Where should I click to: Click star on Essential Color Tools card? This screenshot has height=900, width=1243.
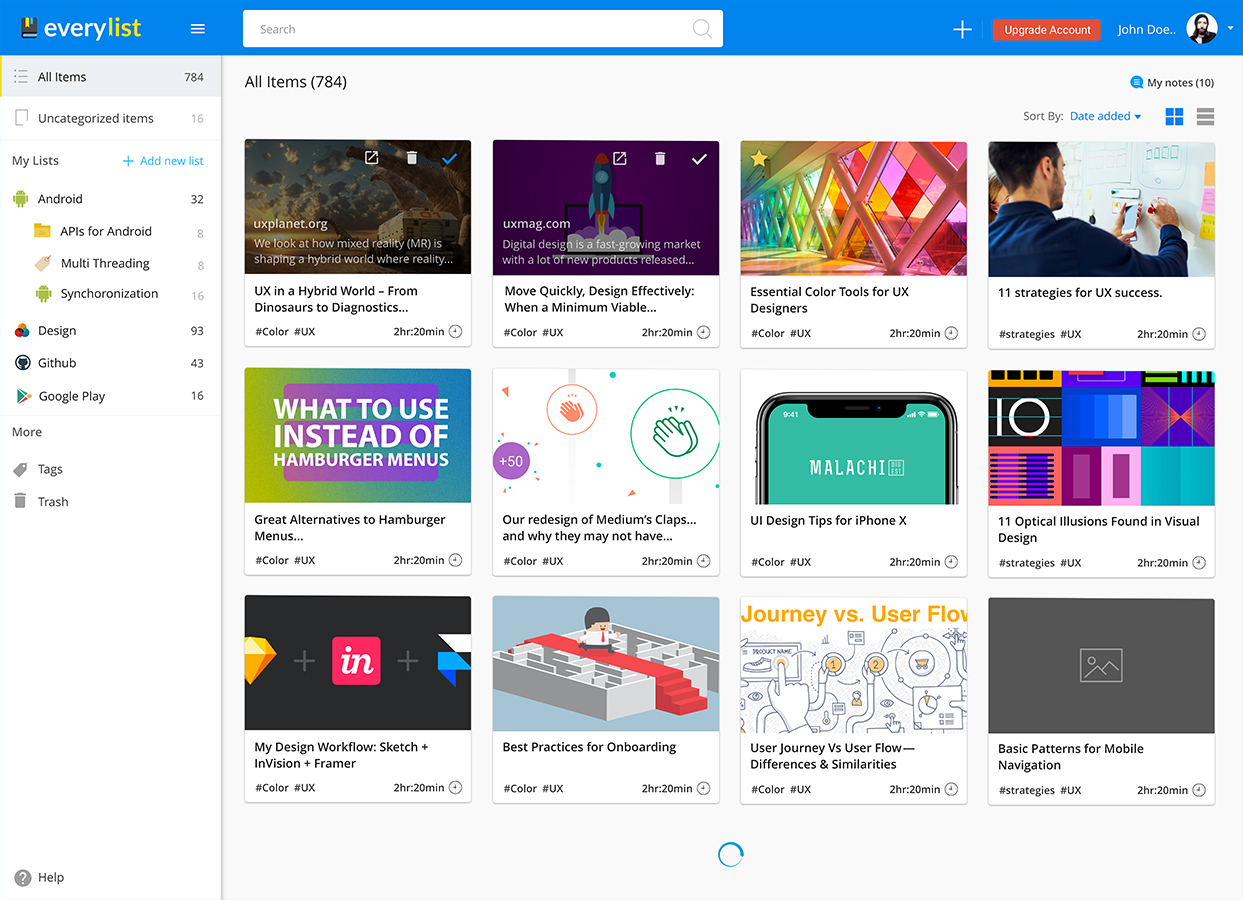click(759, 158)
